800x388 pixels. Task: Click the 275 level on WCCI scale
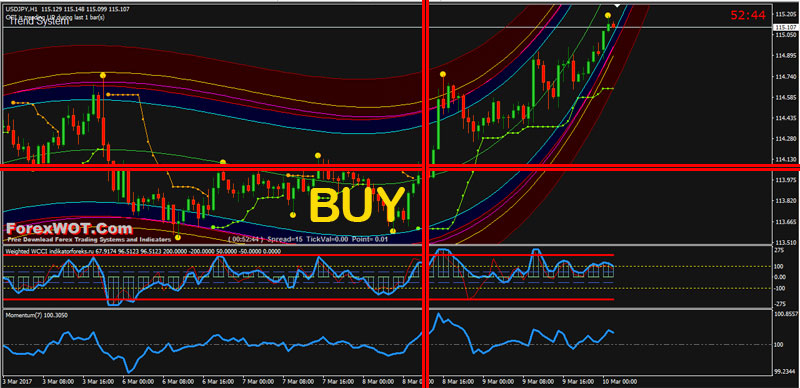click(x=779, y=251)
